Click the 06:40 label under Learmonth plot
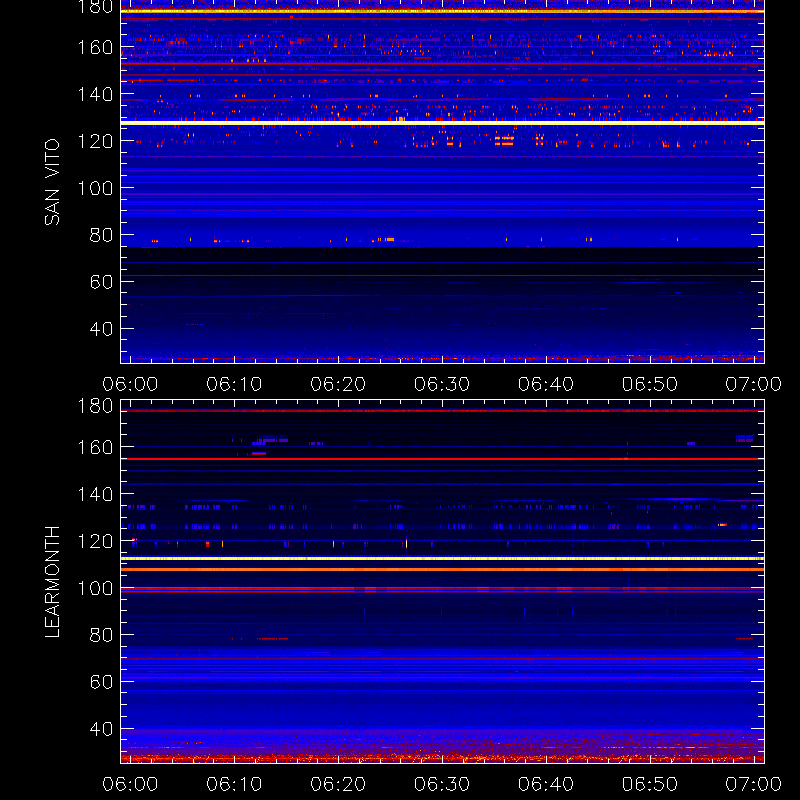This screenshot has height=800, width=800. coord(546,784)
